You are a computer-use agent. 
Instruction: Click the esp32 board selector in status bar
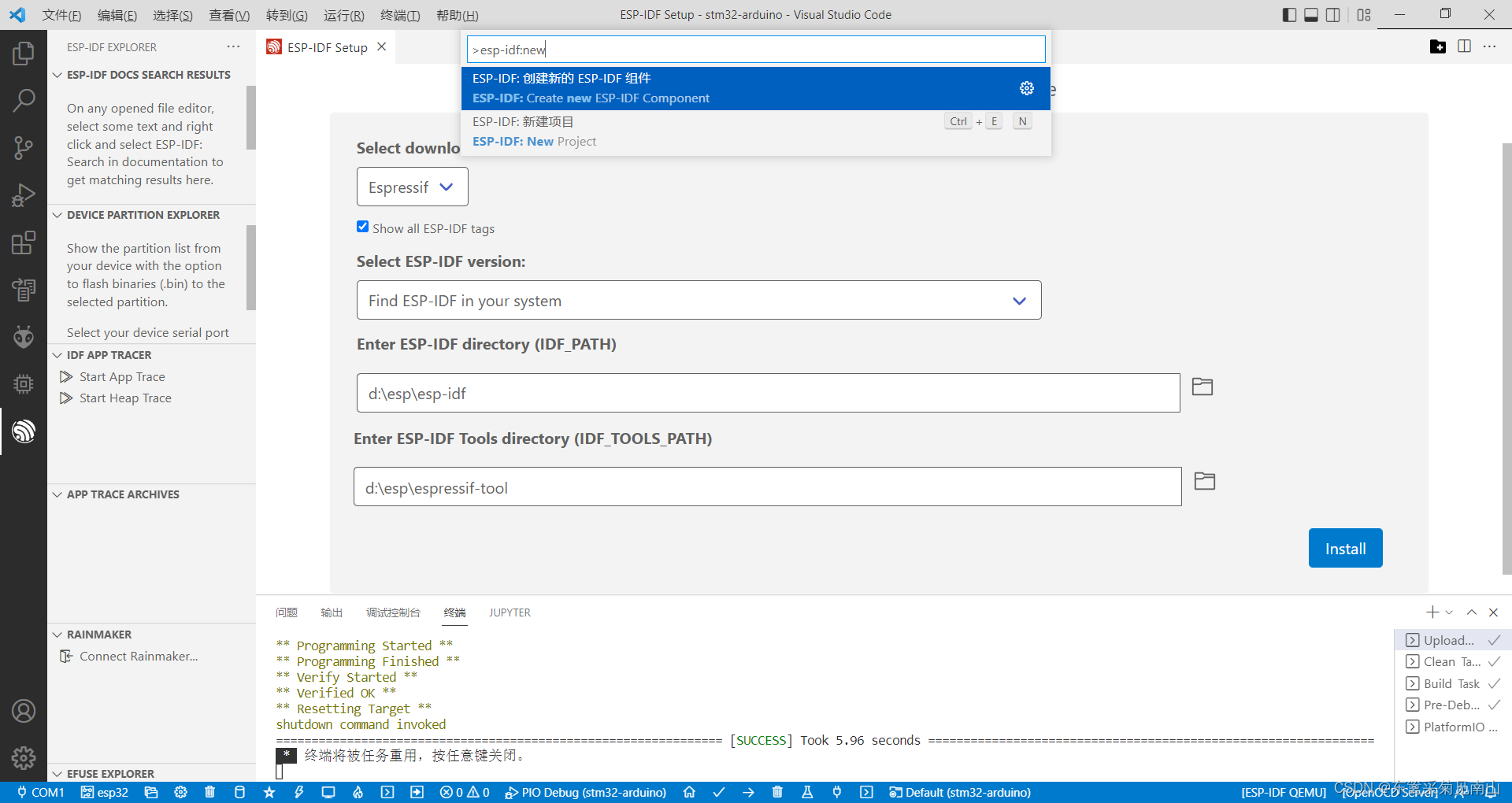point(103,792)
